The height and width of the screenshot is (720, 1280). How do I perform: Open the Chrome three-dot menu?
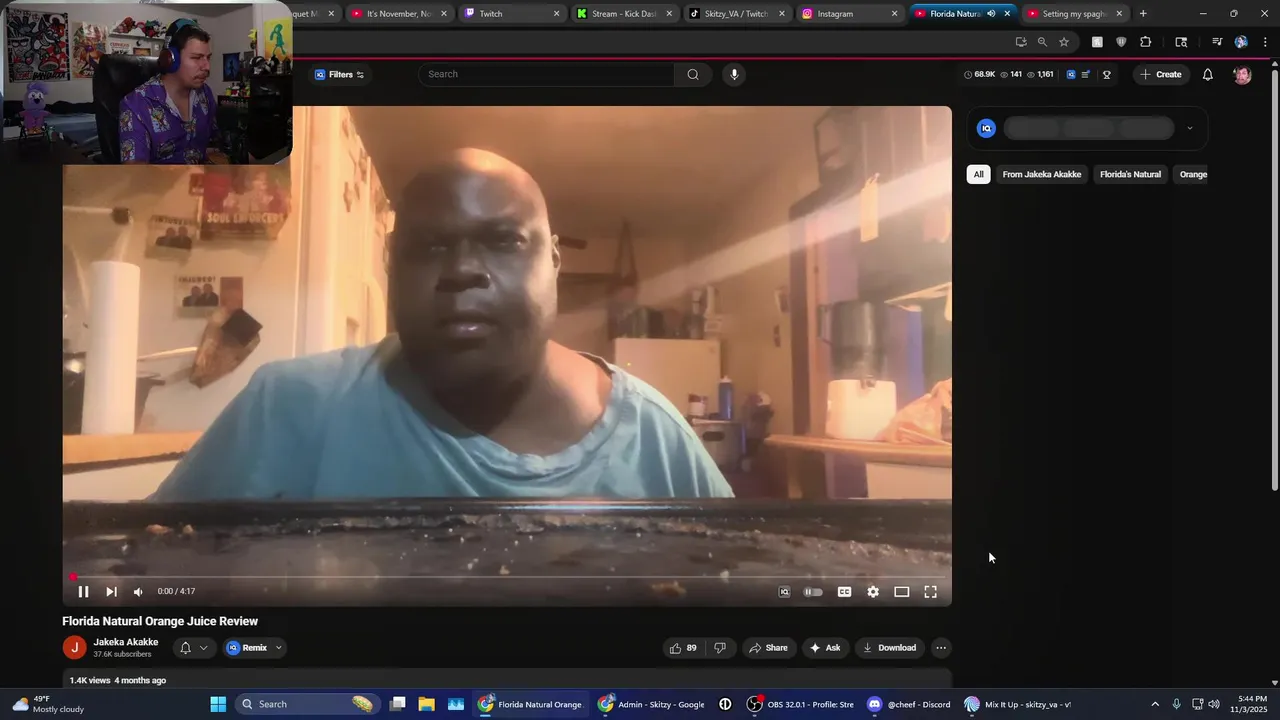(x=1265, y=42)
